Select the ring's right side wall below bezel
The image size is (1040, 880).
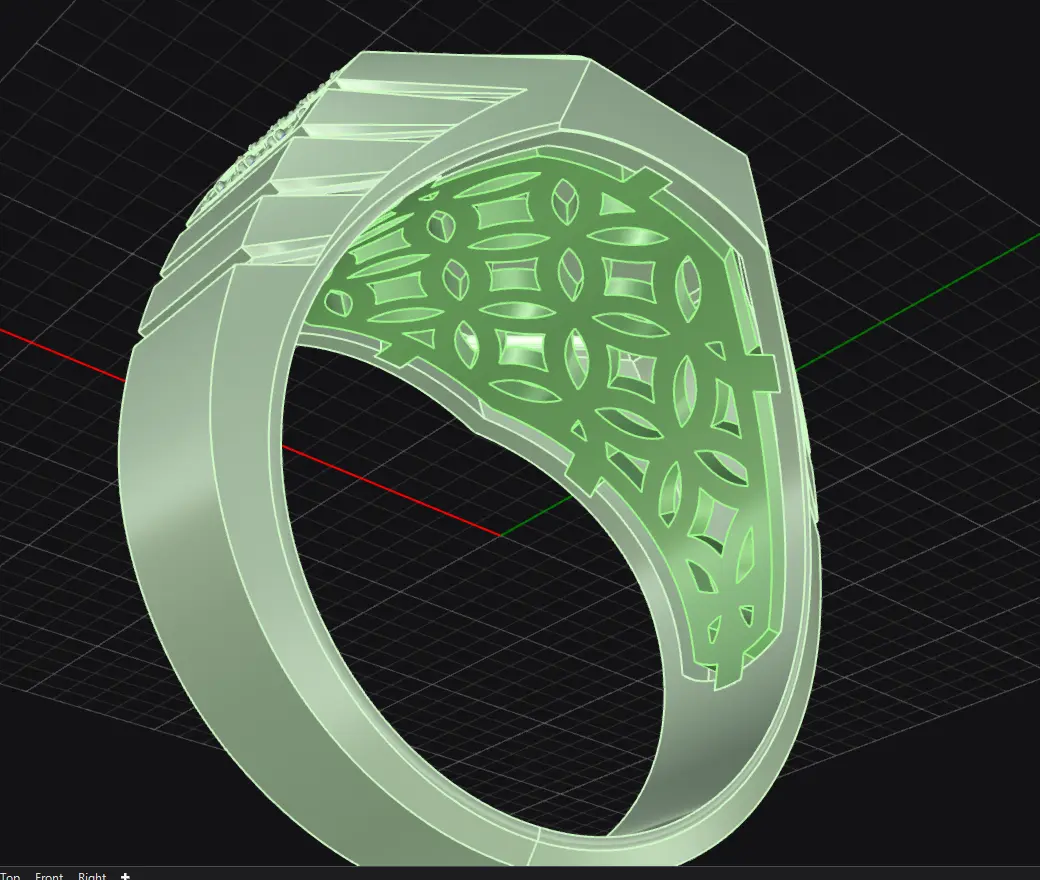coord(790,400)
